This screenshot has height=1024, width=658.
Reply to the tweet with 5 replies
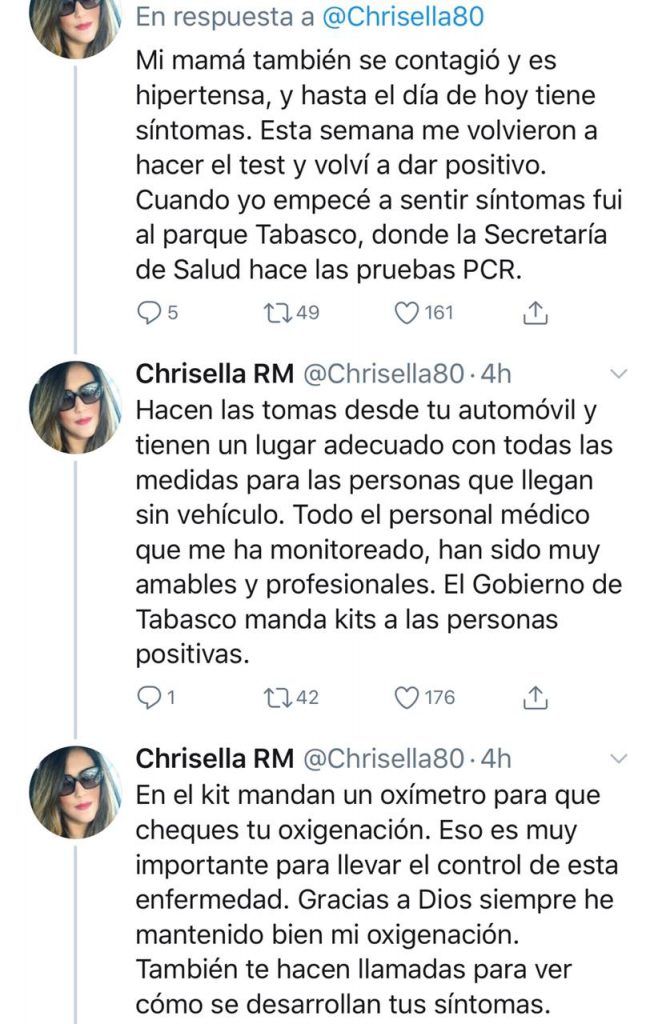click(x=148, y=314)
